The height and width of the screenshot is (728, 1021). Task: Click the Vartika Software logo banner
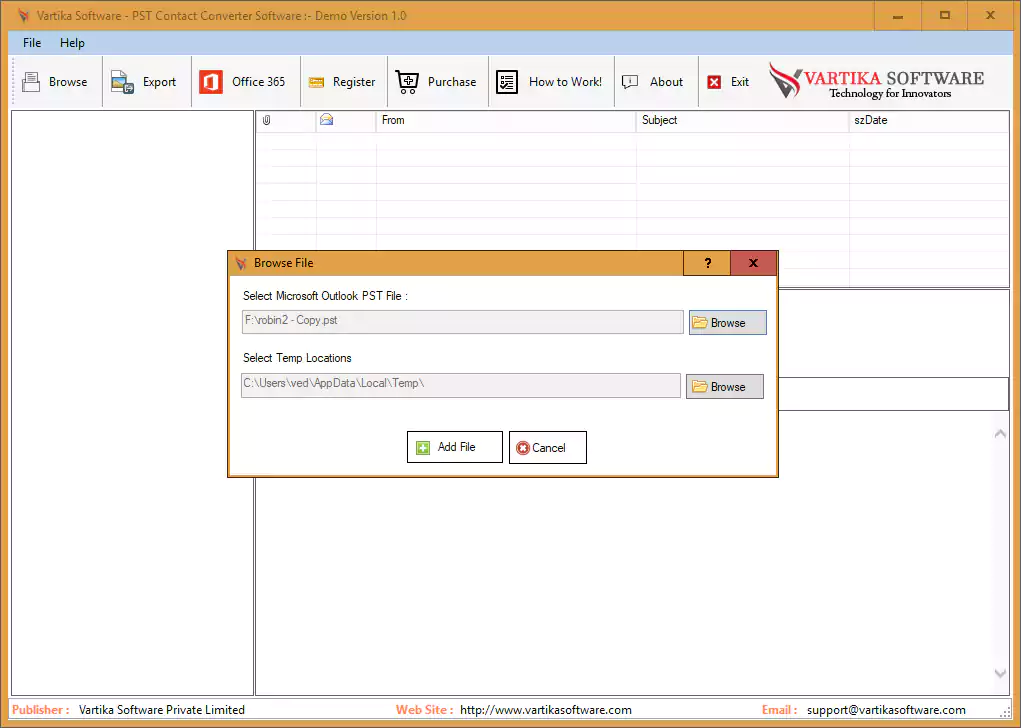(876, 81)
